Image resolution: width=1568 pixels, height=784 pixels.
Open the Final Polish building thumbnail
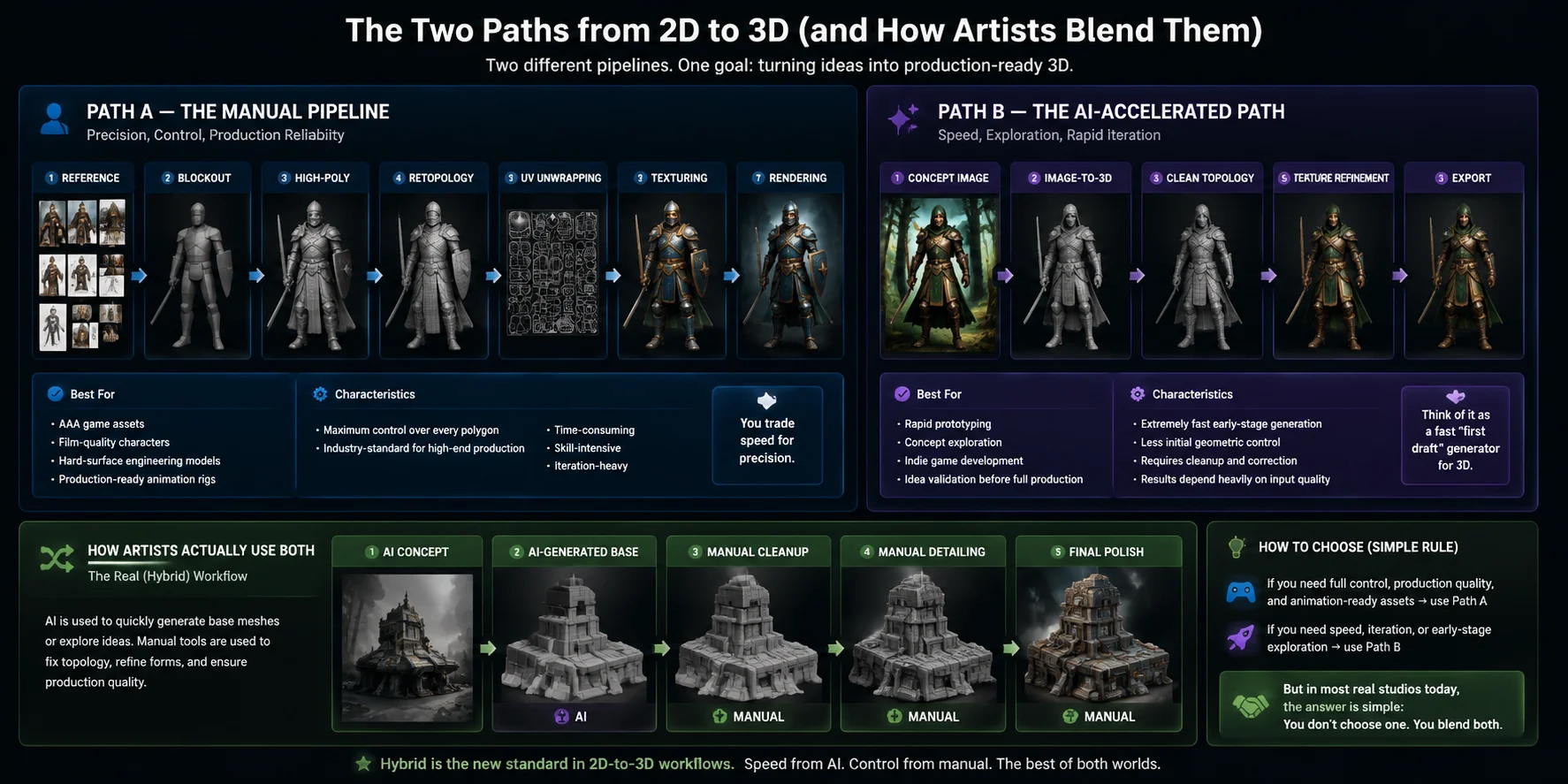1099,636
